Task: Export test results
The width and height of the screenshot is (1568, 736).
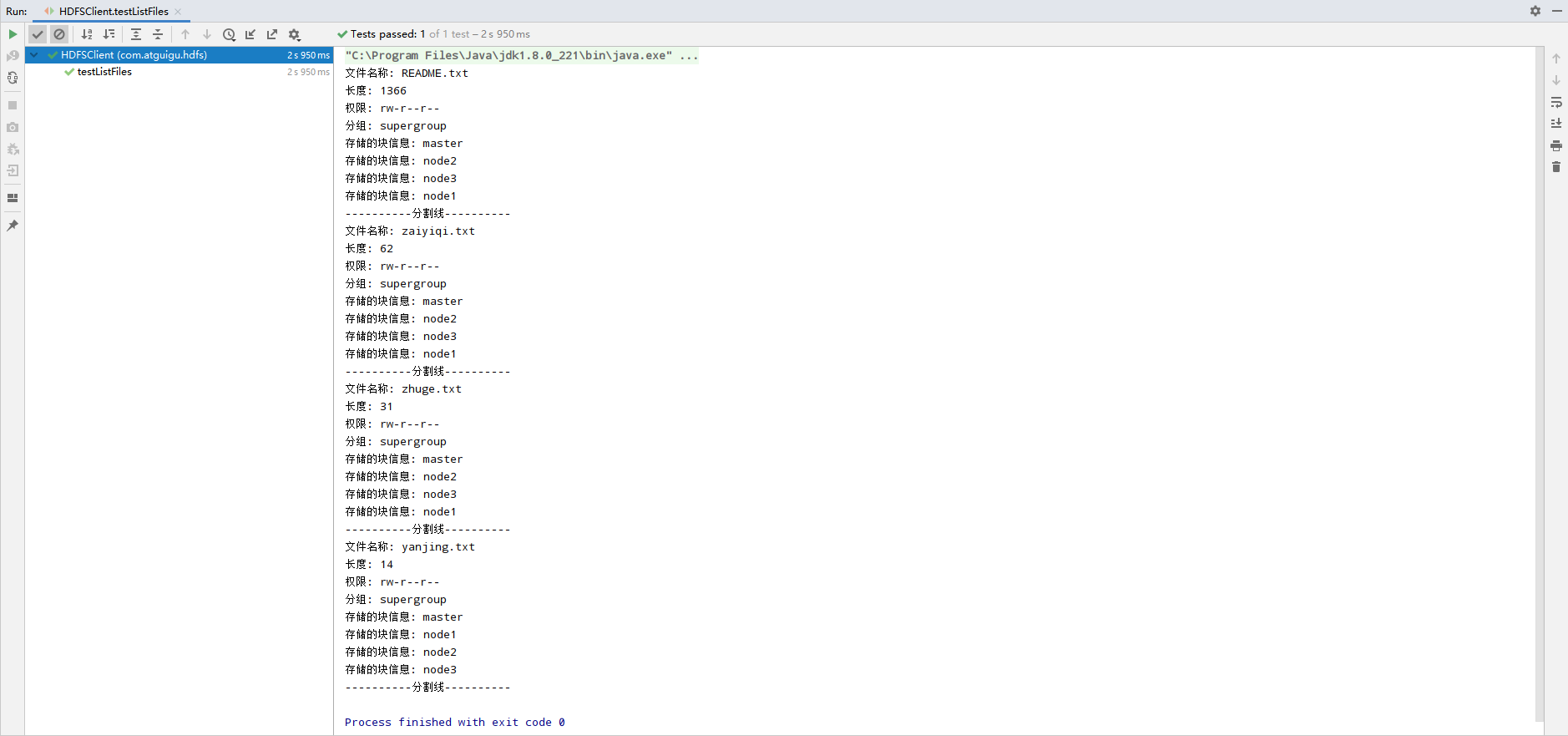Action: pos(272,34)
